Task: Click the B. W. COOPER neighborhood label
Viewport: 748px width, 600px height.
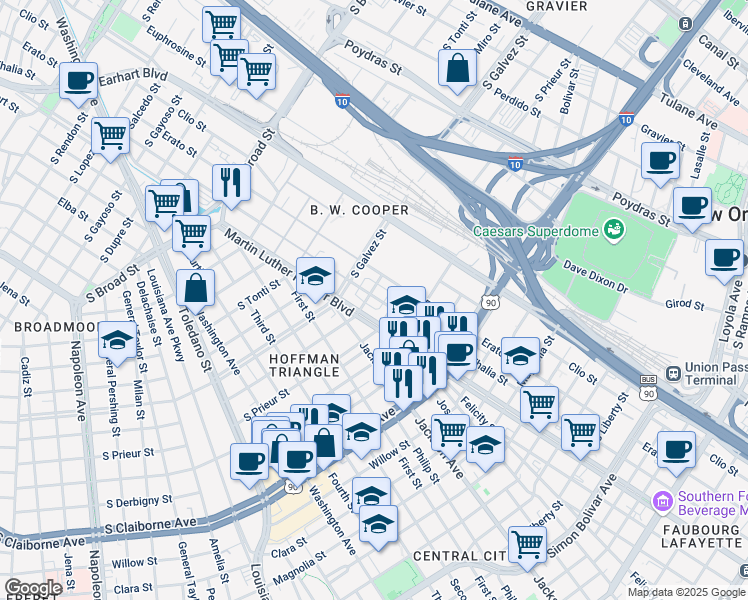Action: pos(359,210)
